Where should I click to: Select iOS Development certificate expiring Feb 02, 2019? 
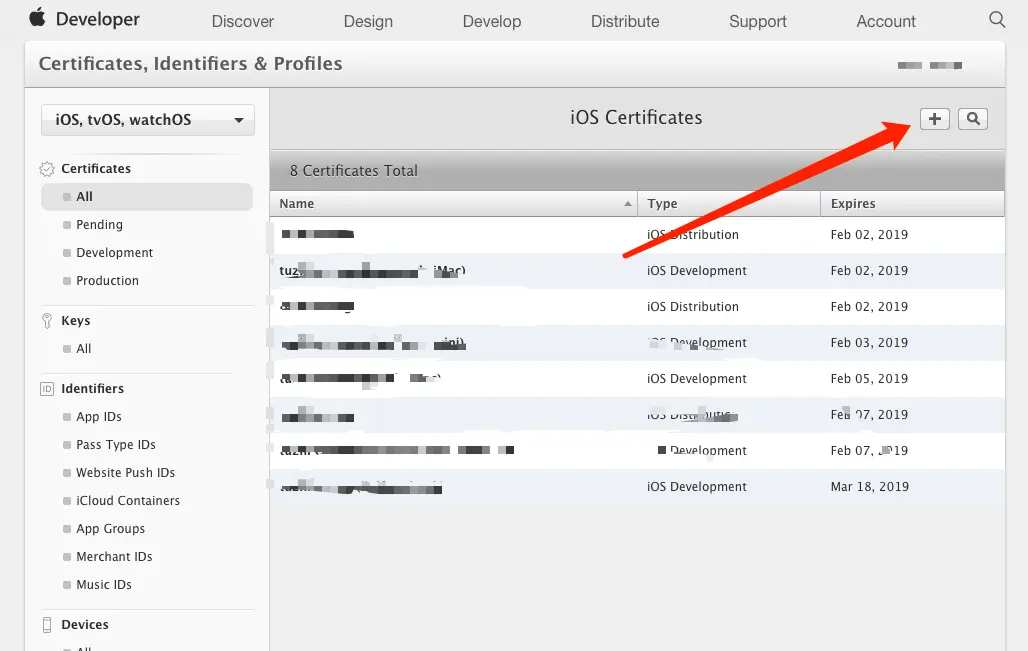click(x=637, y=271)
